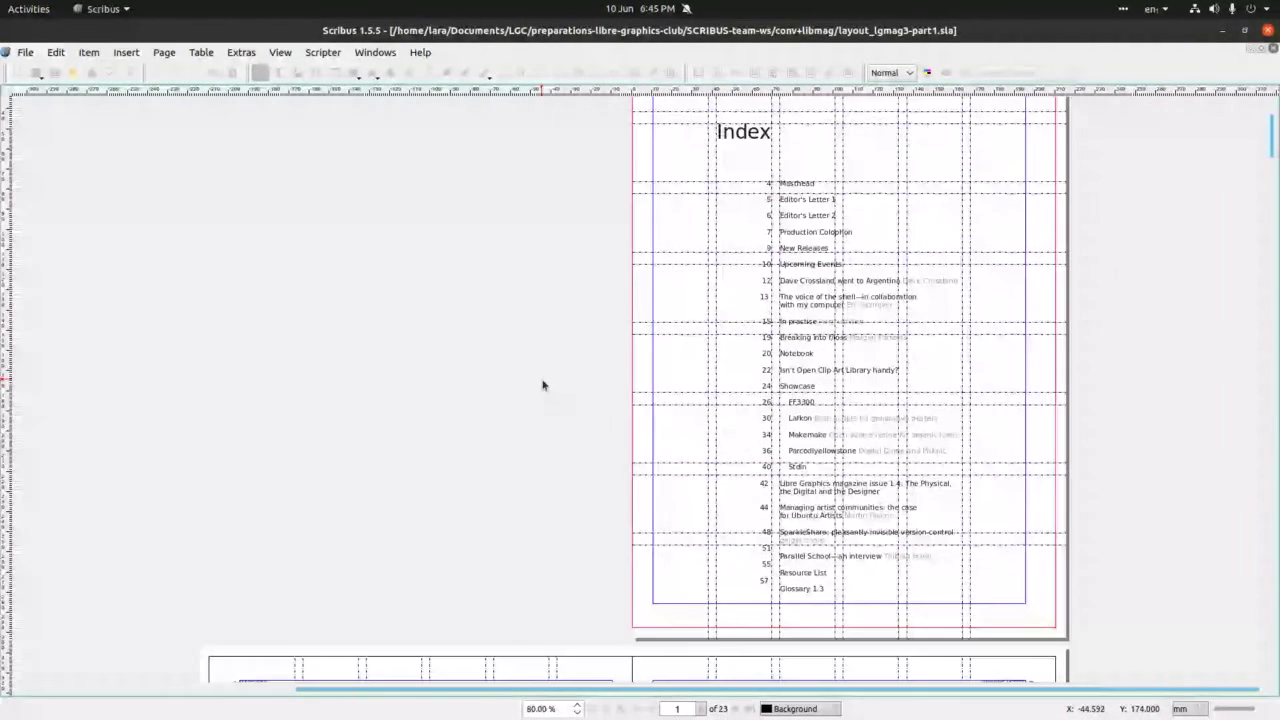Click Managing artist communities entry

click(x=848, y=512)
